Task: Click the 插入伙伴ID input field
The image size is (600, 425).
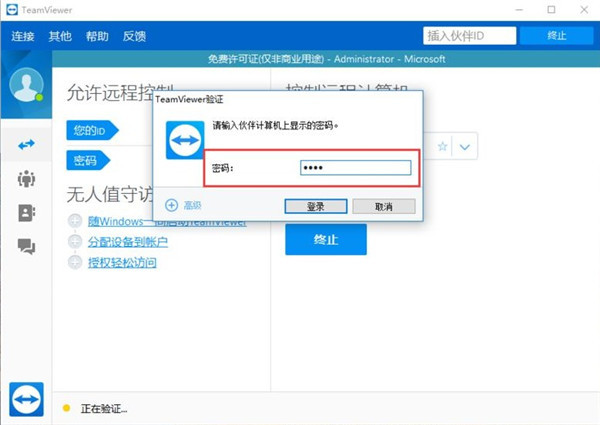Action: [470, 36]
